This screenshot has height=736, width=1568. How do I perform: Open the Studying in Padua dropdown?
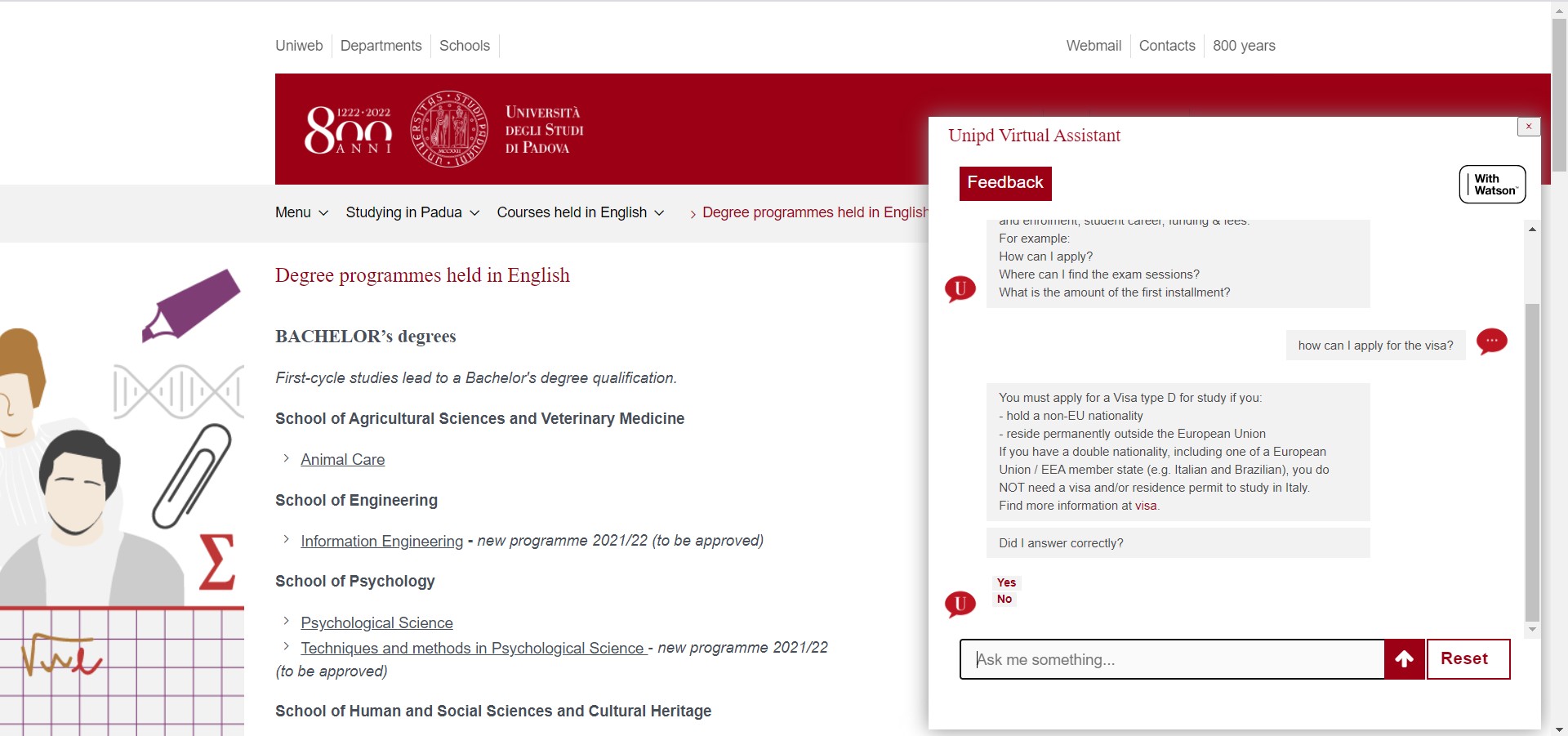412,212
